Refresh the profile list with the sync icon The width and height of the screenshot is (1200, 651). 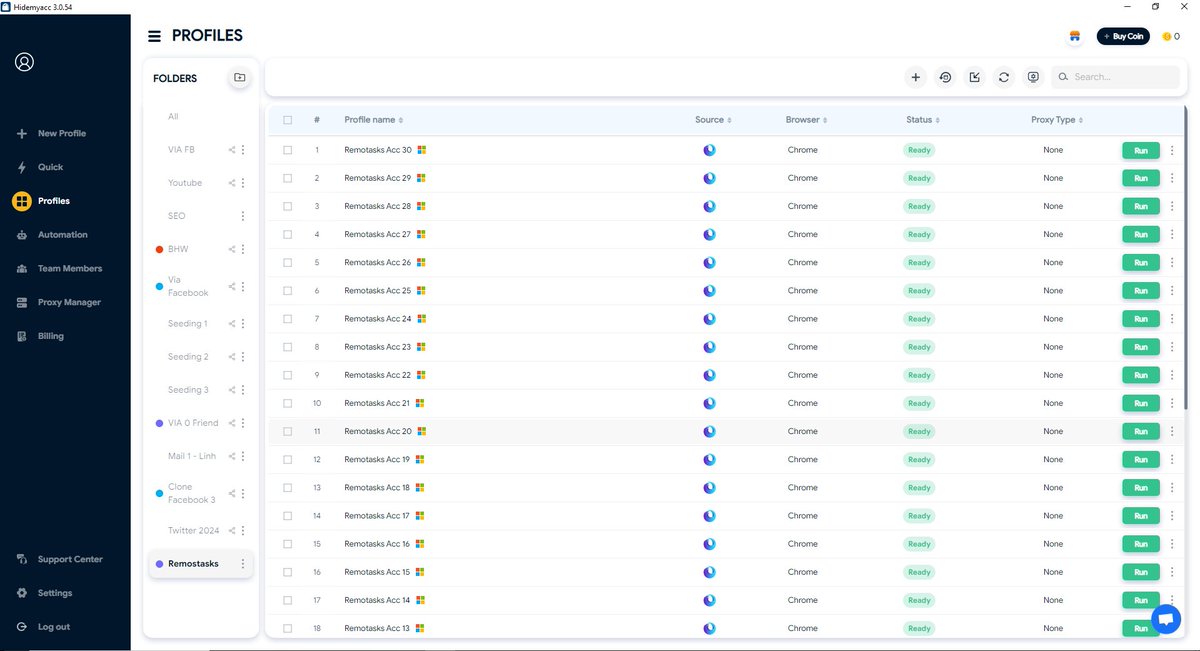click(1004, 77)
